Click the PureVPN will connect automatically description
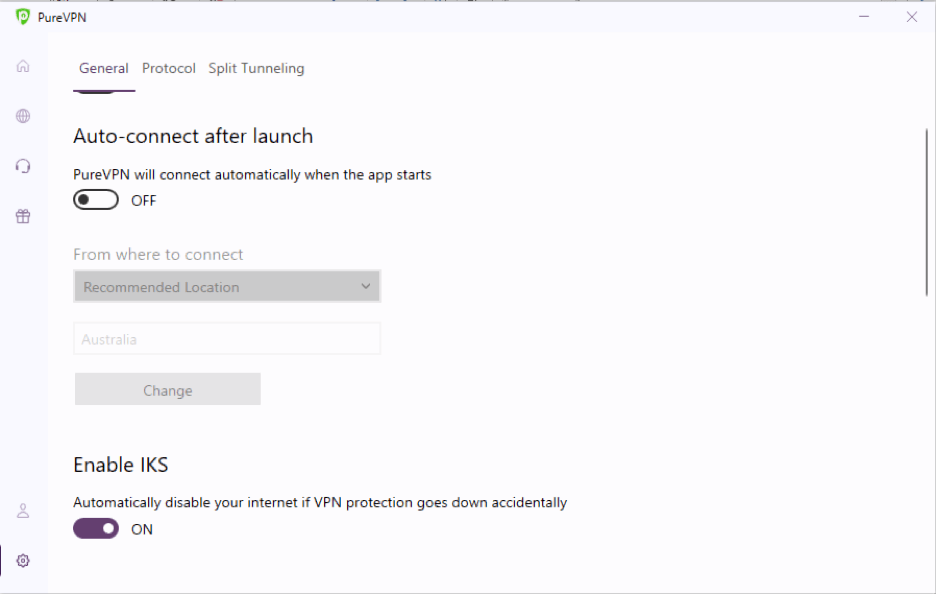This screenshot has width=936, height=594. tap(252, 175)
